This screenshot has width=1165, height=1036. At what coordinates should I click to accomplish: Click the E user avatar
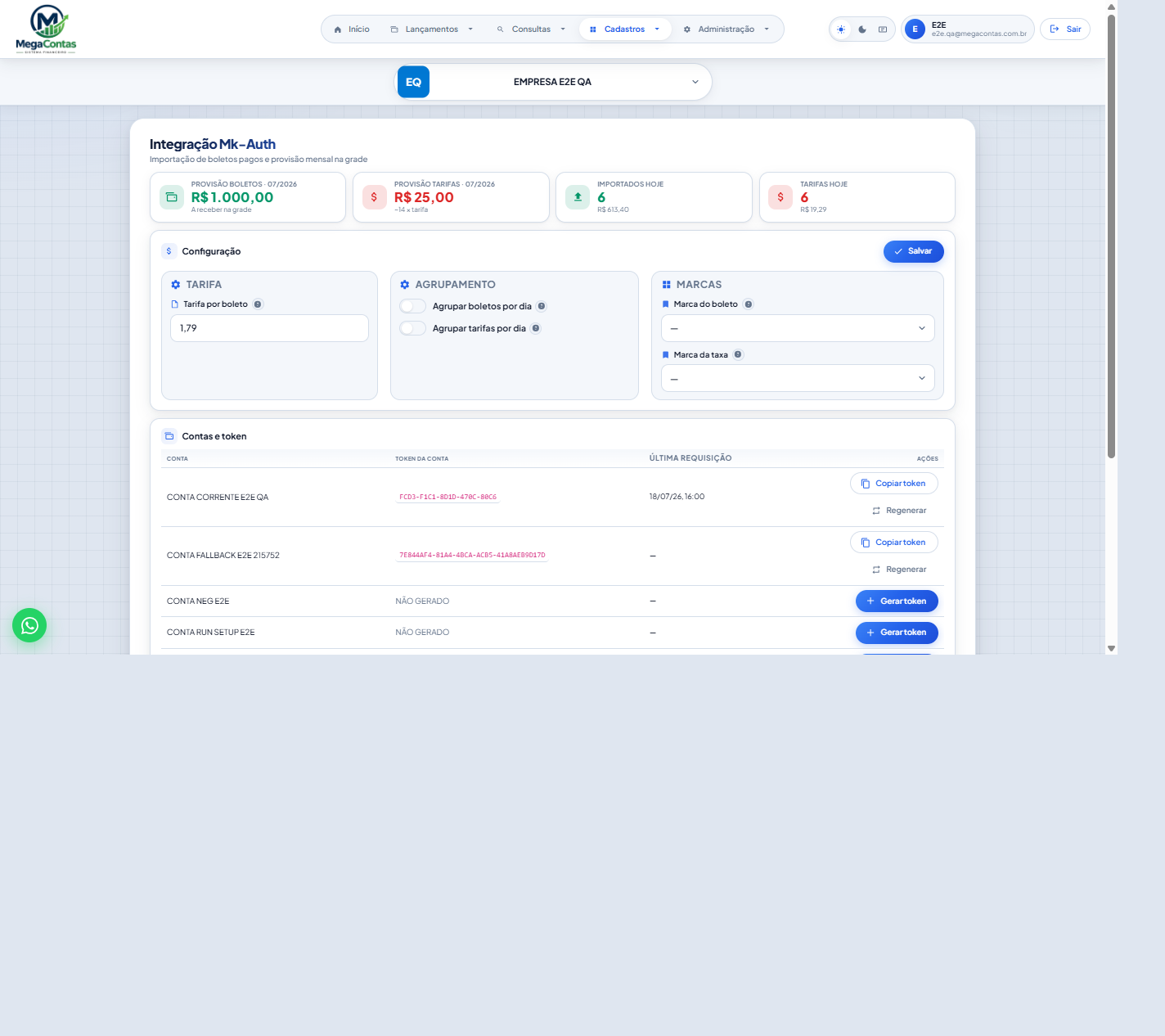(915, 29)
